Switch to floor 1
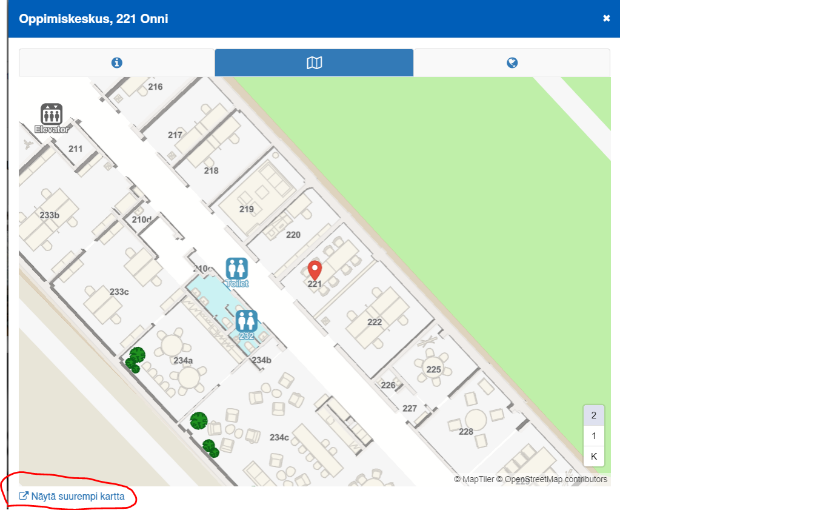824x513 pixels. coord(593,436)
